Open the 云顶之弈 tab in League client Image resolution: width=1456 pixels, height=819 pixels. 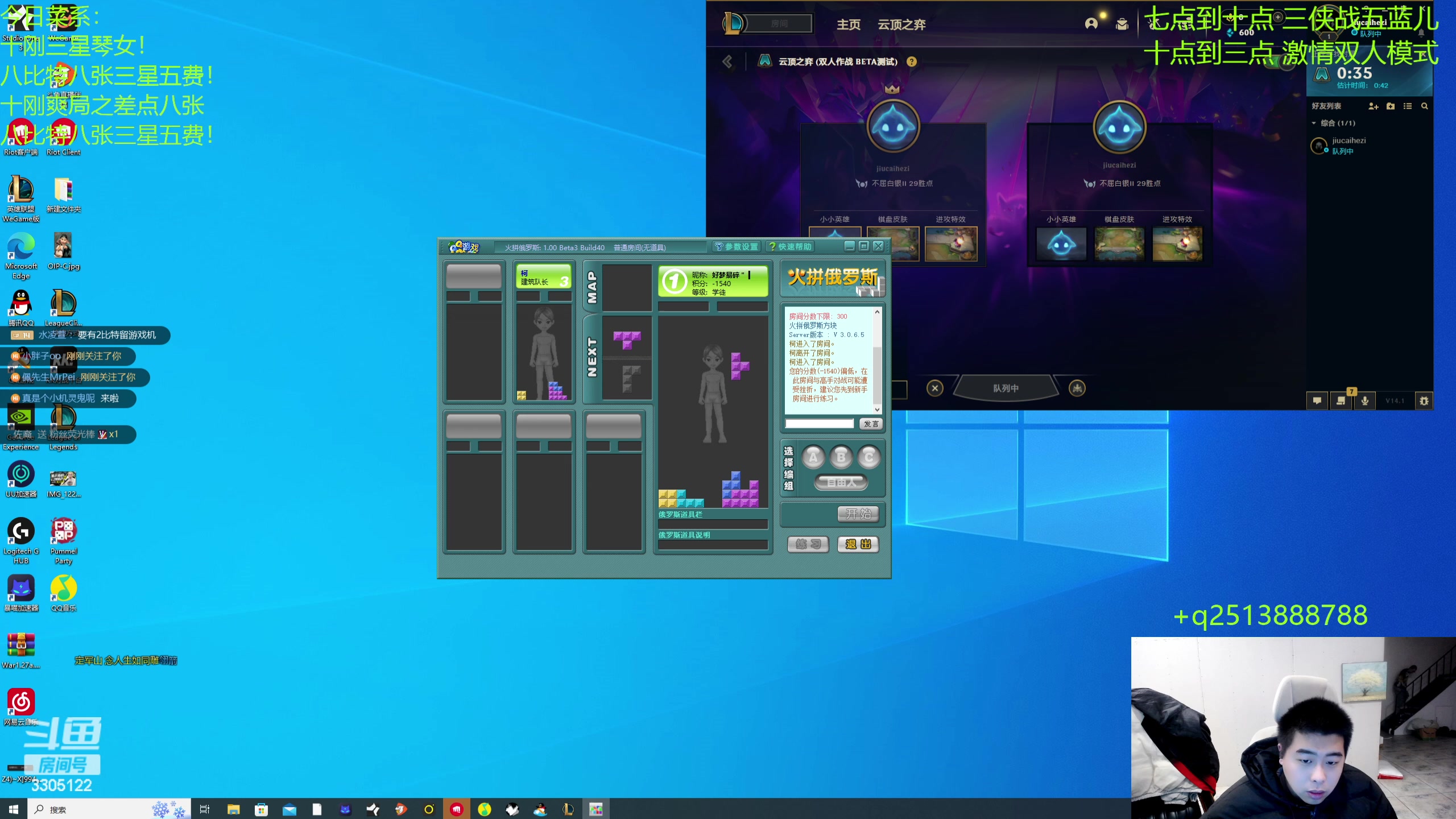[901, 24]
